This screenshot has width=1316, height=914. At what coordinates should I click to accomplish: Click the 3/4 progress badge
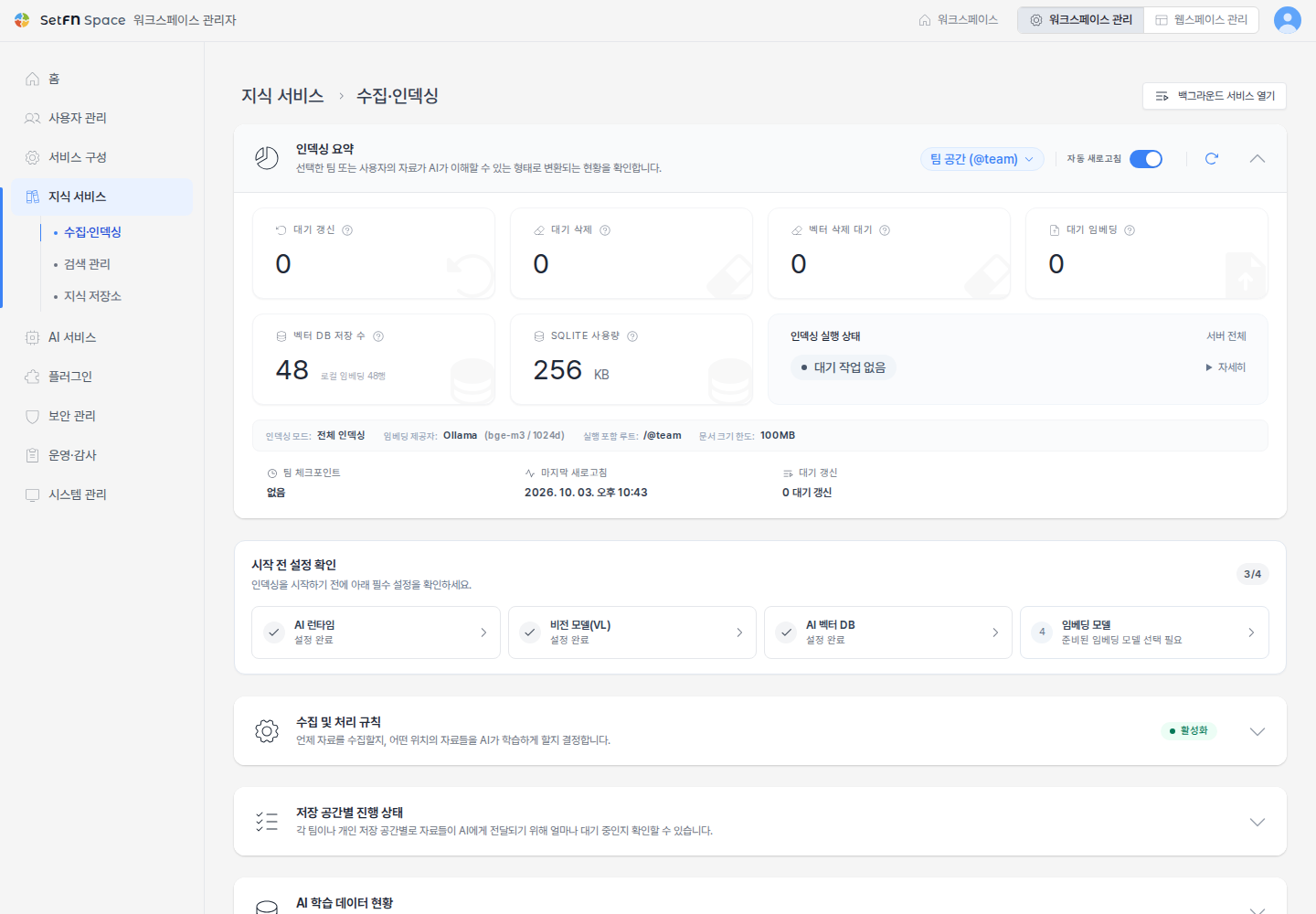pyautogui.click(x=1252, y=574)
